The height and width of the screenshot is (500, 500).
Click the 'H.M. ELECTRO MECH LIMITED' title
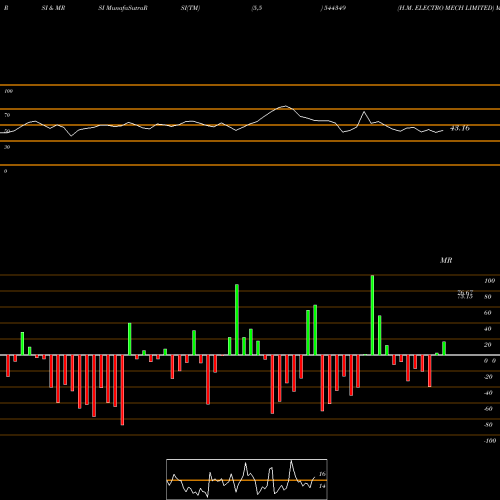coord(446,8)
